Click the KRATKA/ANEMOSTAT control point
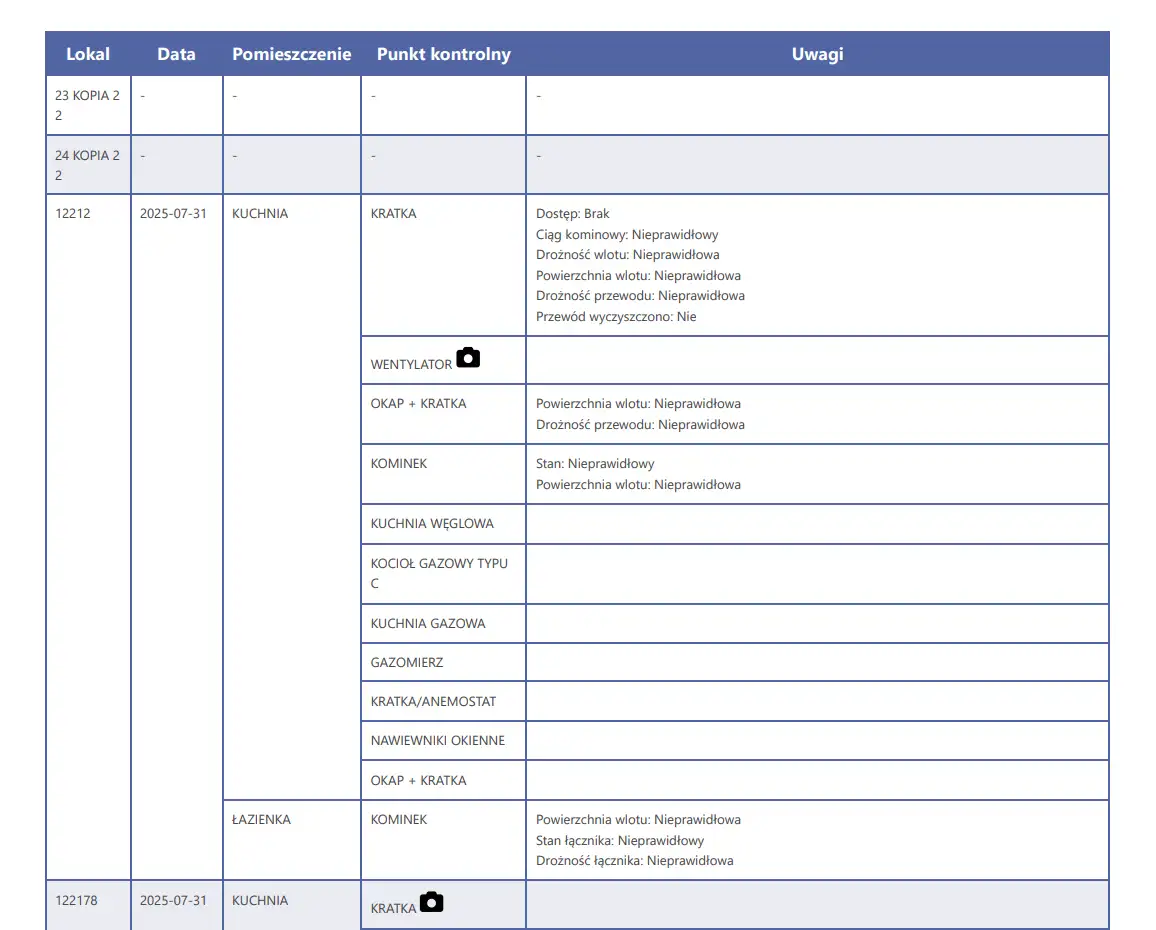The width and height of the screenshot is (1156, 930). point(433,702)
